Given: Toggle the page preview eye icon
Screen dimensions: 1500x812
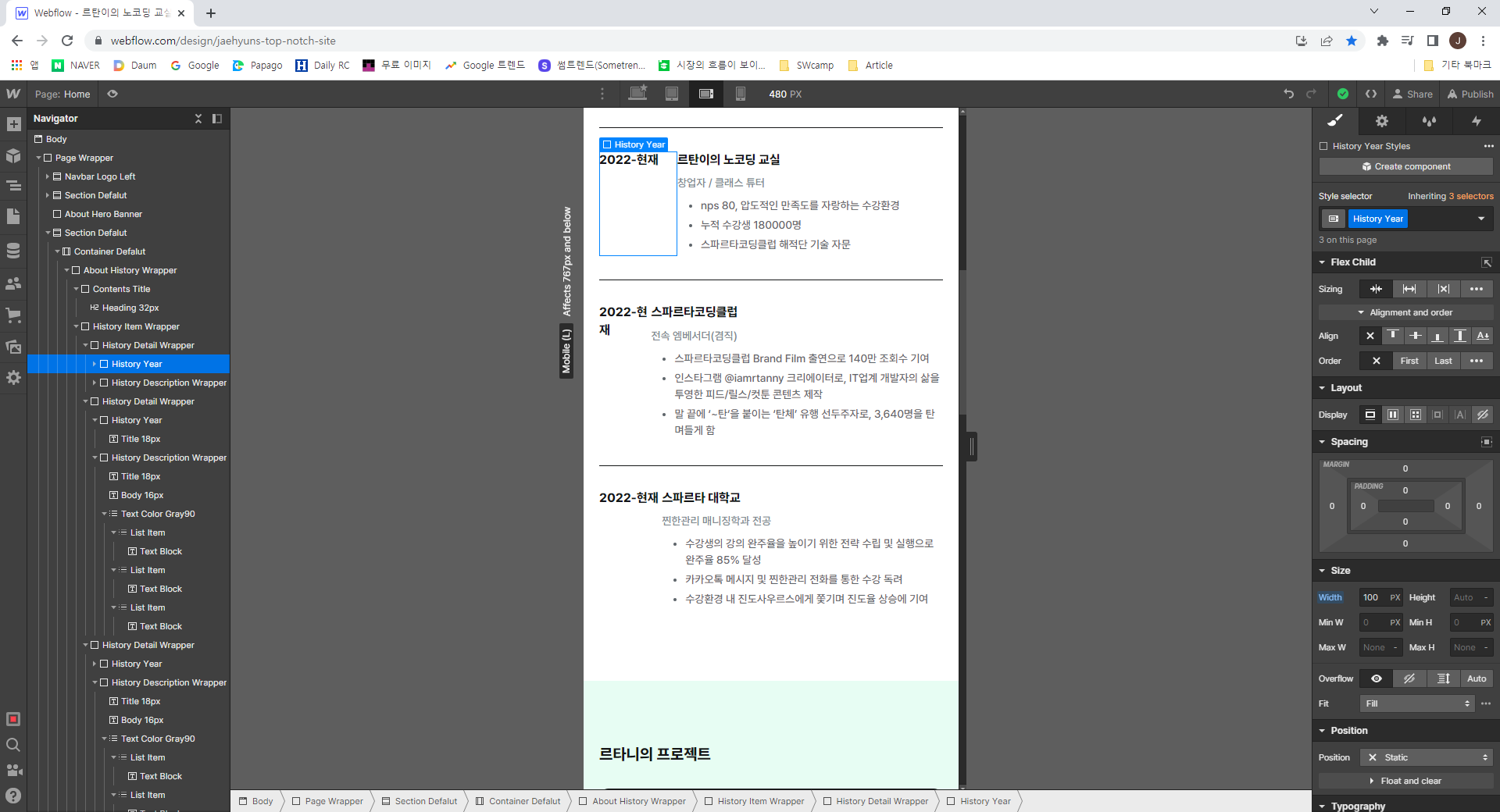Looking at the screenshot, I should point(112,94).
